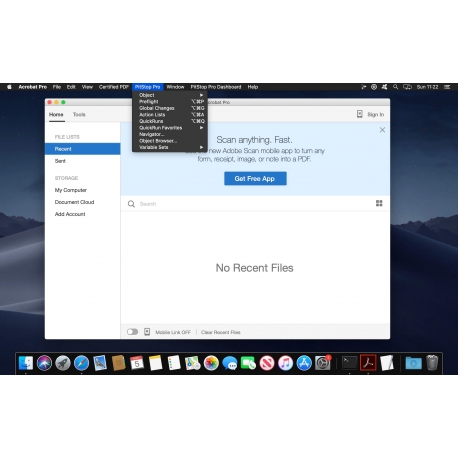
Task: Open the Mail stamp icon in Dock
Action: [x=100, y=363]
